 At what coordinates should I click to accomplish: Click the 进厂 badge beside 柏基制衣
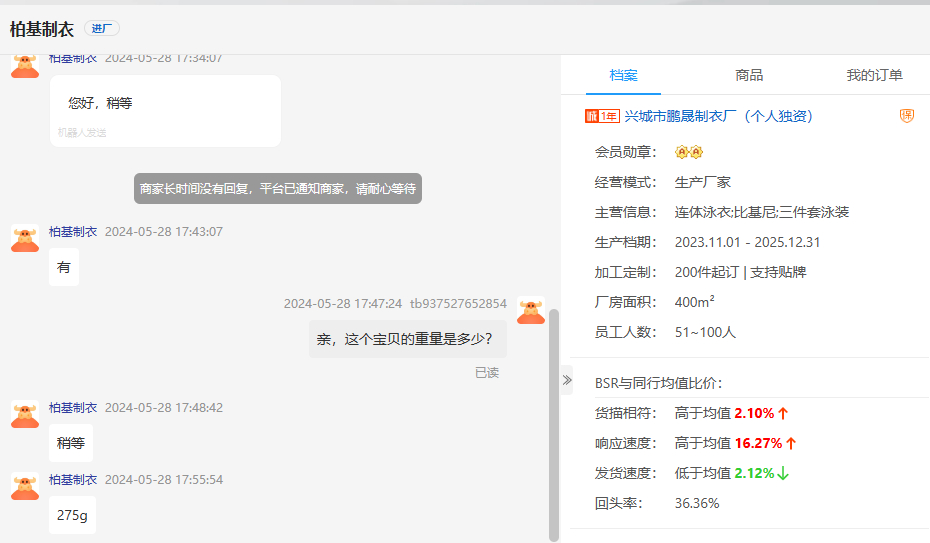coord(101,28)
